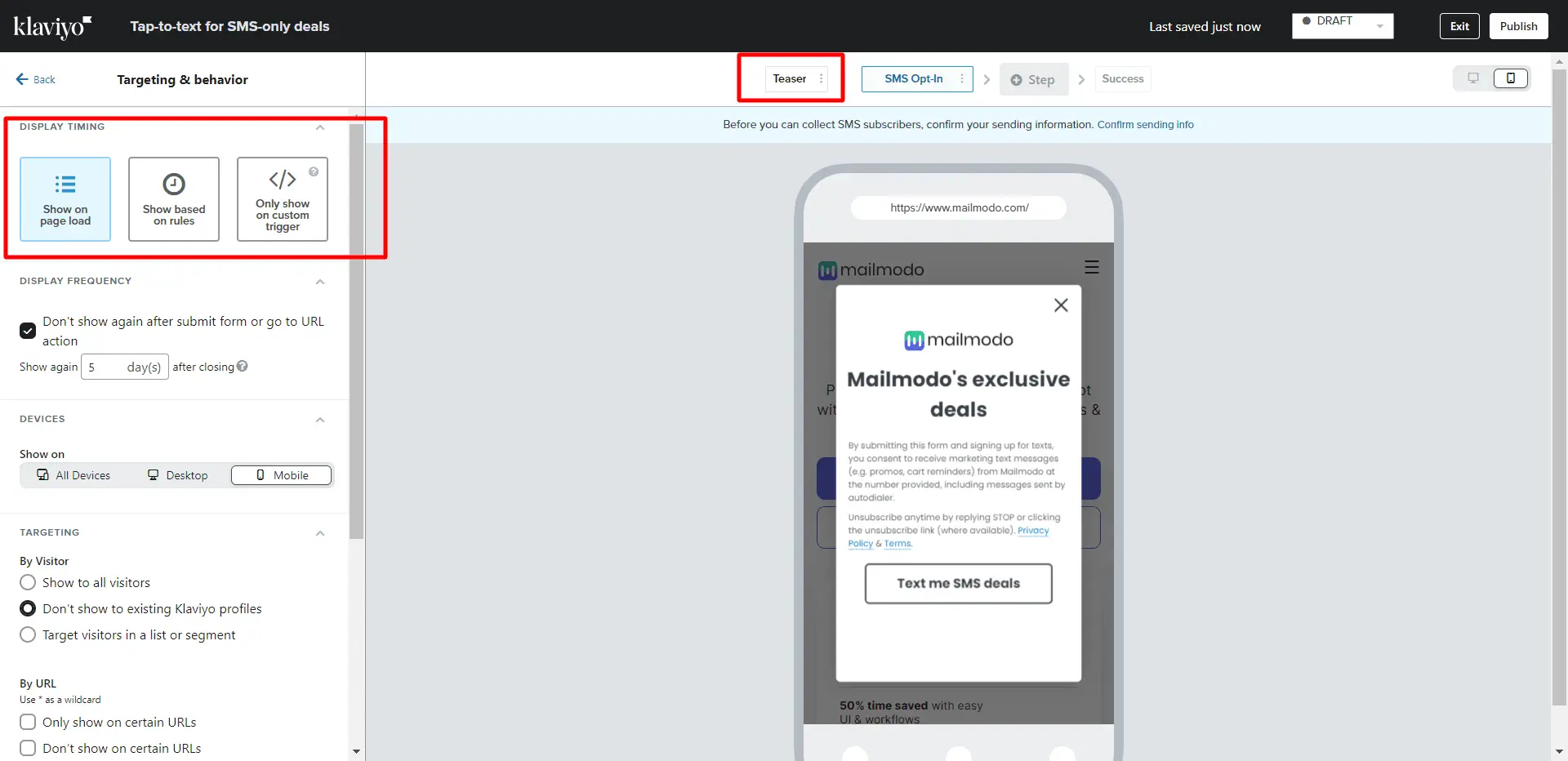Open the DRAFT status dropdown
The width and height of the screenshot is (1568, 761).
(1343, 26)
